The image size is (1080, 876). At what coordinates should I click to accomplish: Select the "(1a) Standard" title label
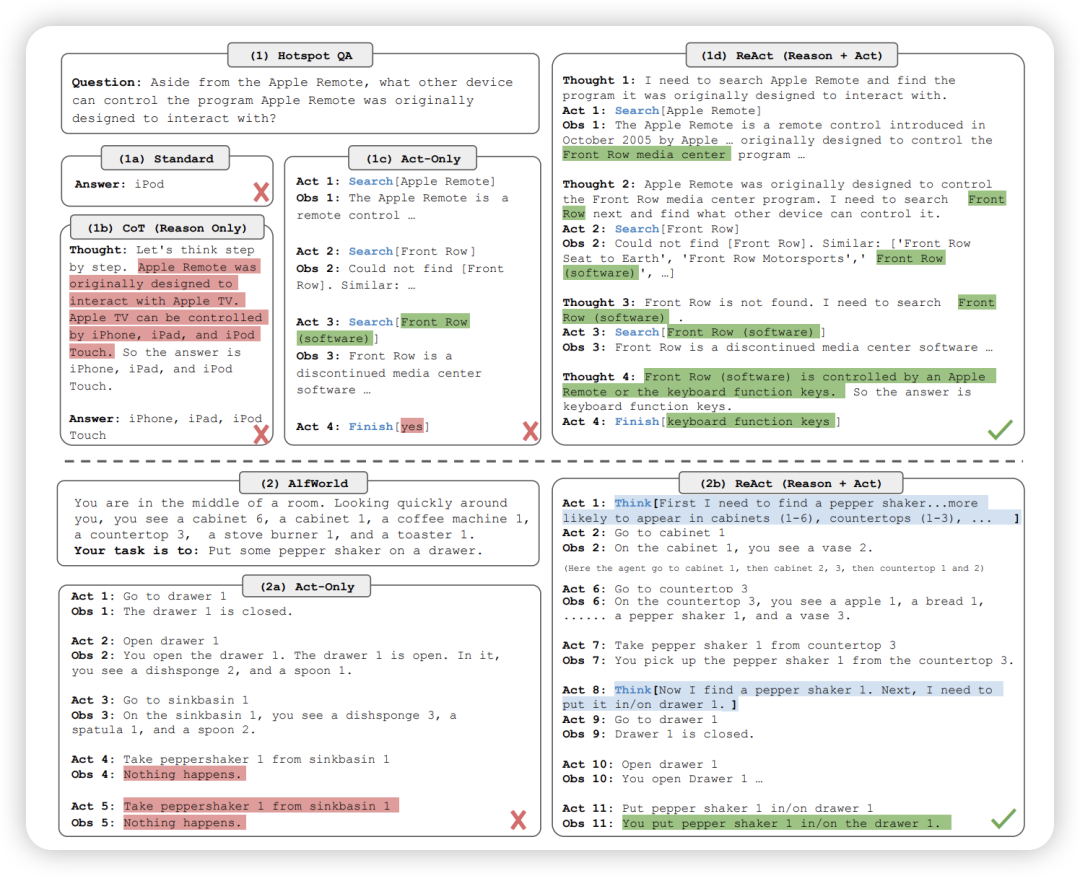pyautogui.click(x=166, y=158)
